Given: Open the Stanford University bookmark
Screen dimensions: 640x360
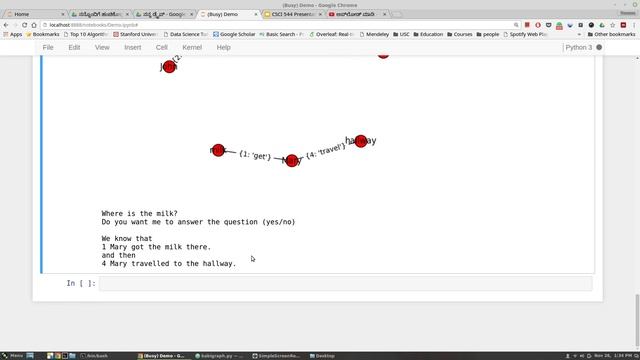Looking at the screenshot, I should click(136, 34).
